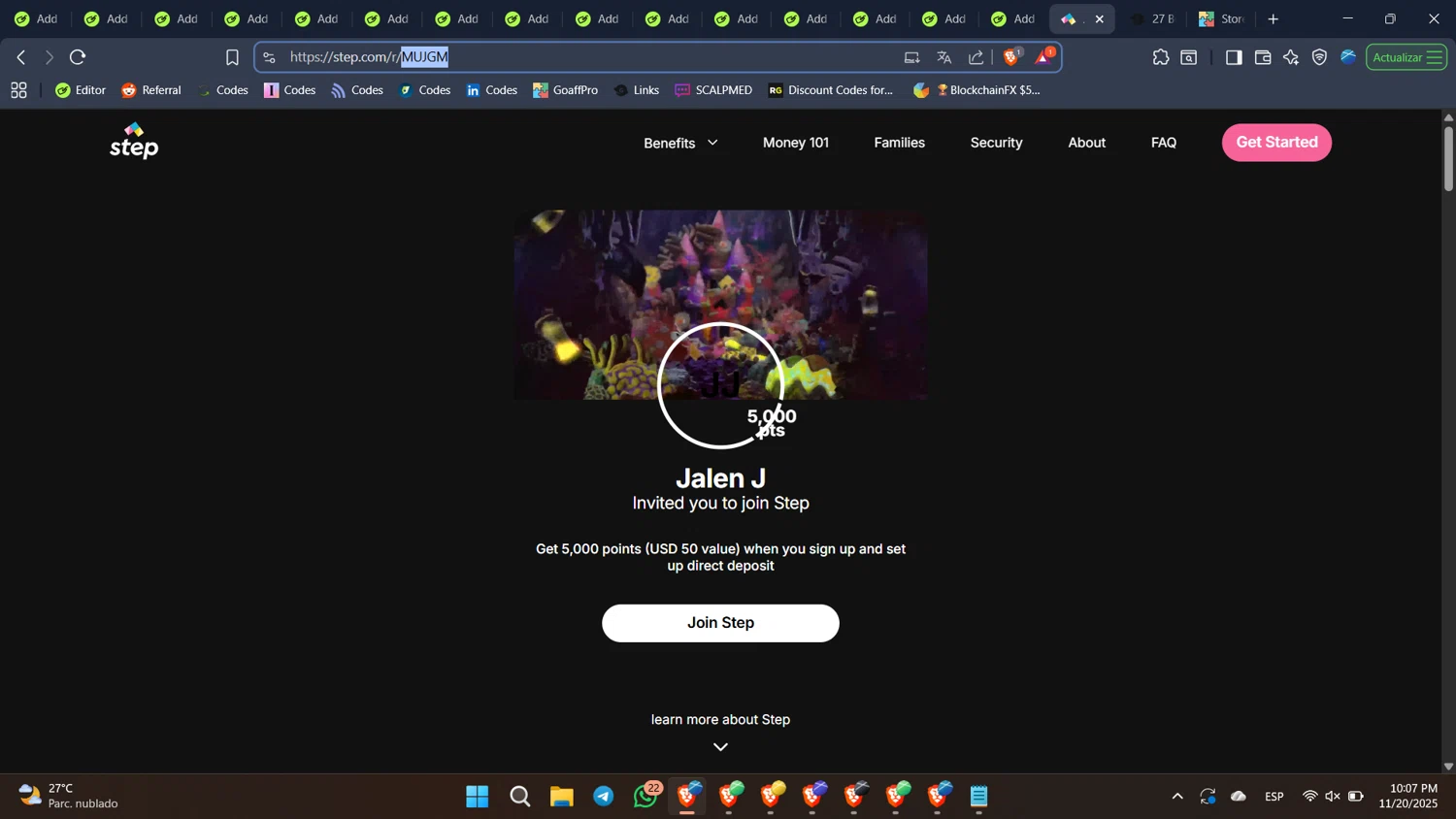Click the volume muted tray icon

pos(1333,796)
